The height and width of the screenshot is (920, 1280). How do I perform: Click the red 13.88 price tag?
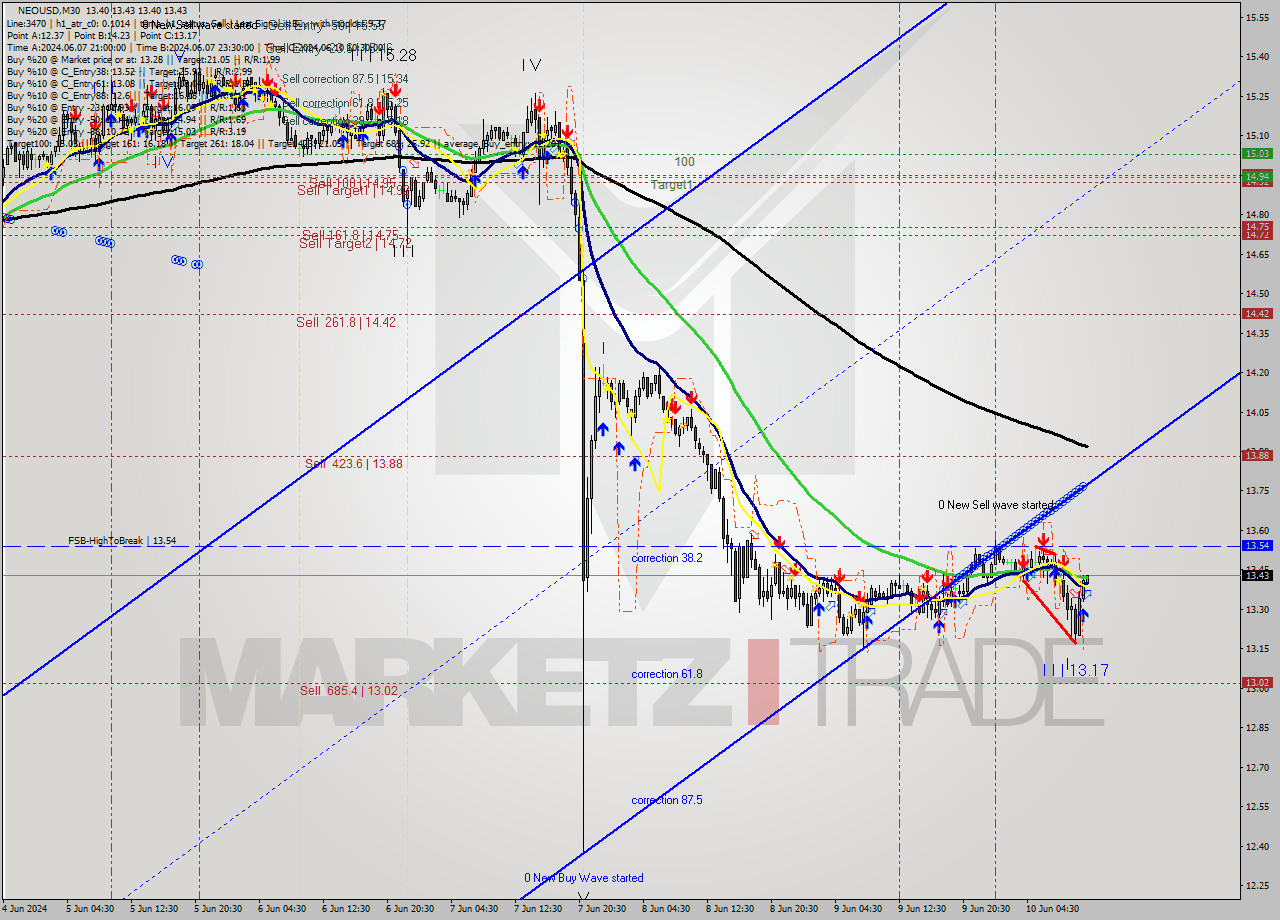tap(1256, 455)
